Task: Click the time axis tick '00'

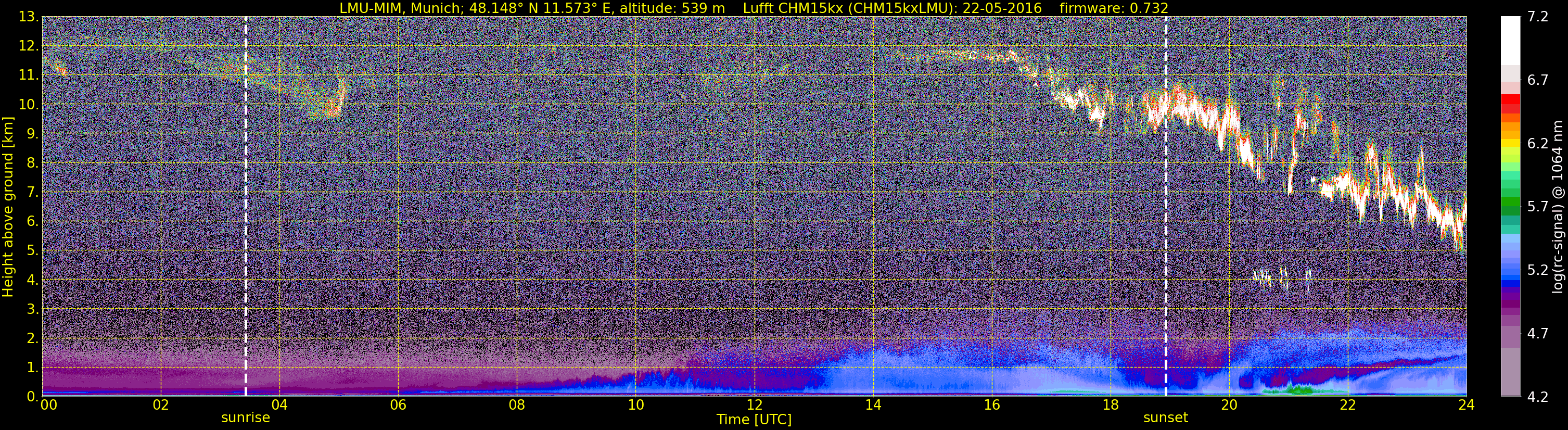Action: 49,406
